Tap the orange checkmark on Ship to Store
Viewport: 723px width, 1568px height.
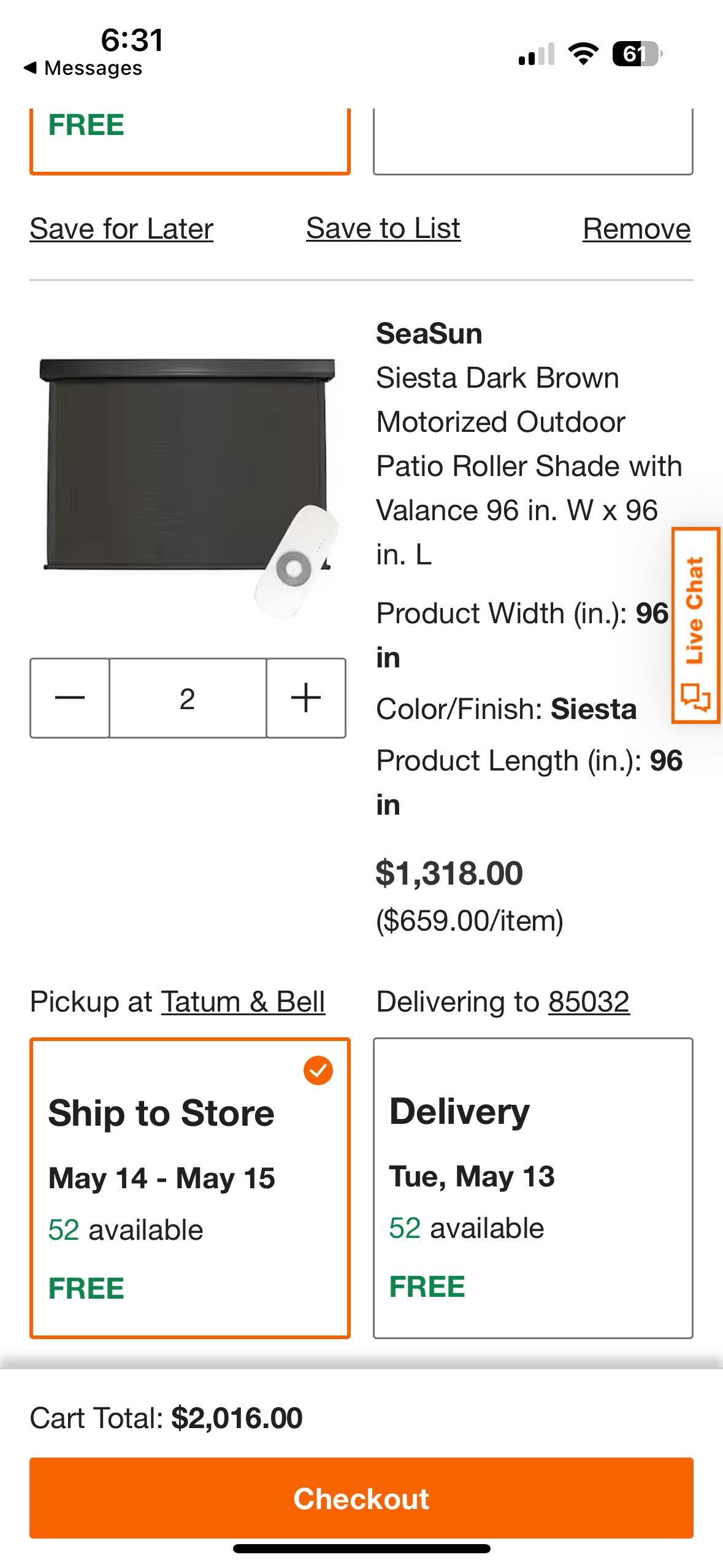click(x=318, y=1070)
